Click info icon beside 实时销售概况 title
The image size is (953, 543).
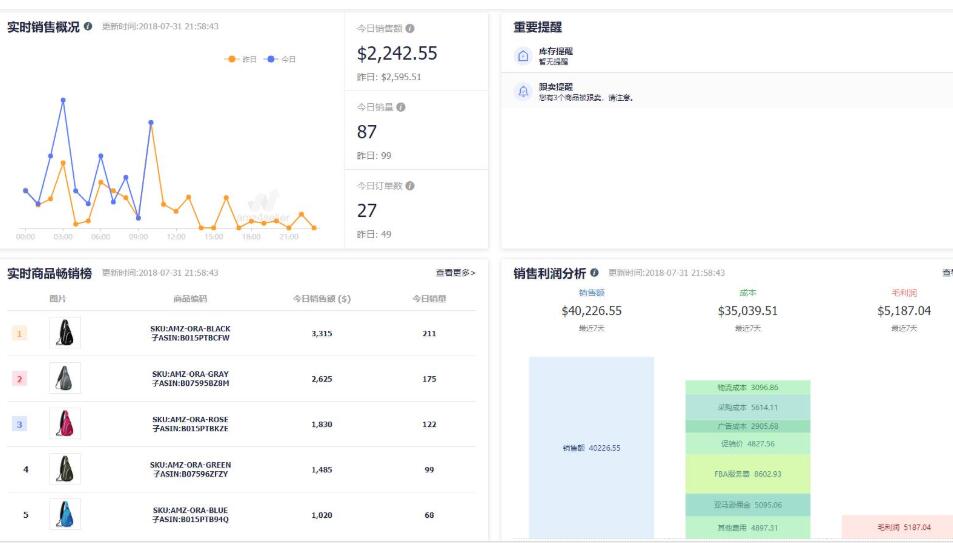[88, 26]
